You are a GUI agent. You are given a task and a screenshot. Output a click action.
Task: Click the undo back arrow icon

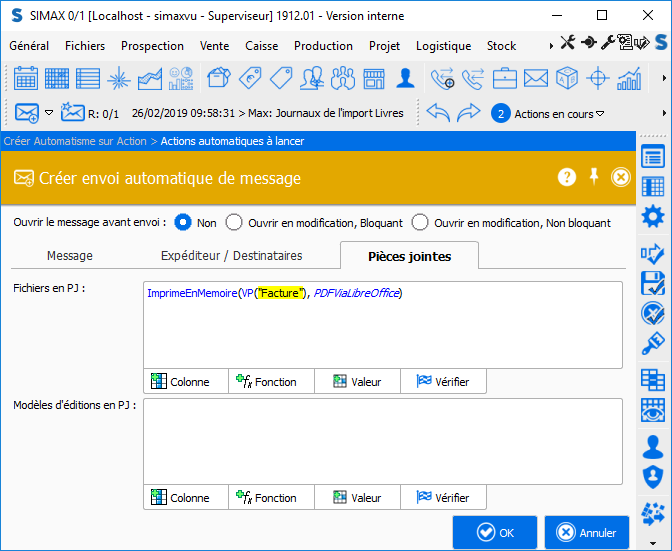click(438, 113)
